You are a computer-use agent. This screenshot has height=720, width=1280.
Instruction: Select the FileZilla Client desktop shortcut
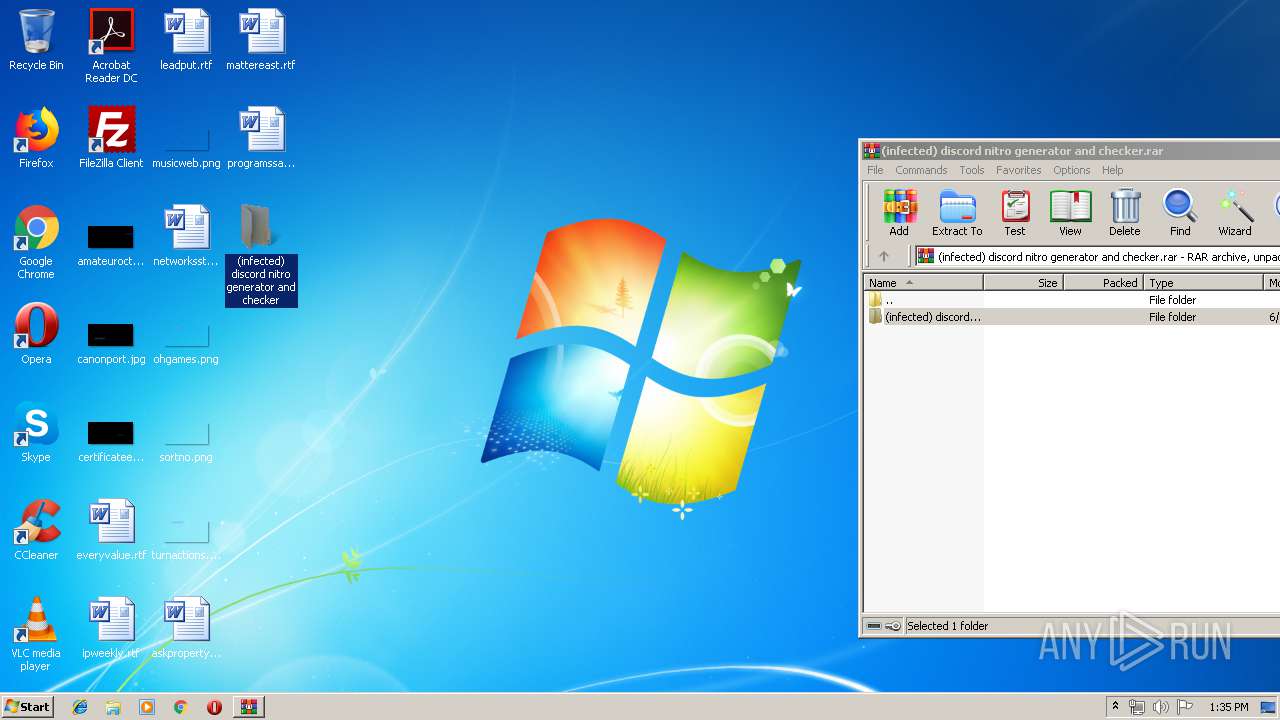click(x=111, y=138)
